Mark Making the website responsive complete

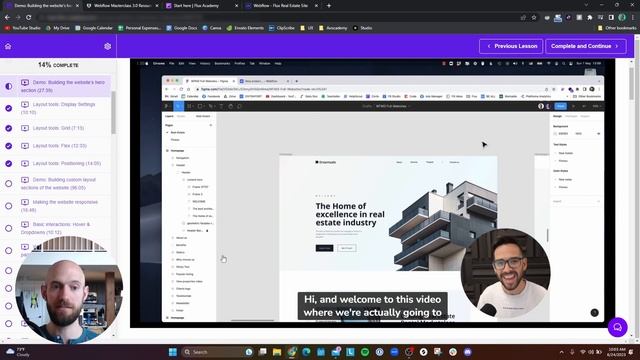pyautogui.click(x=9, y=206)
